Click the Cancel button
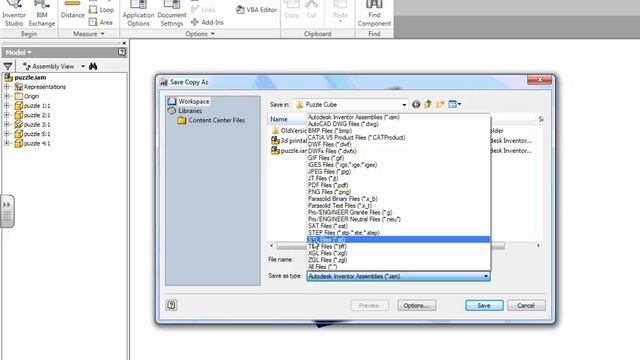The image size is (640, 360). point(526,305)
